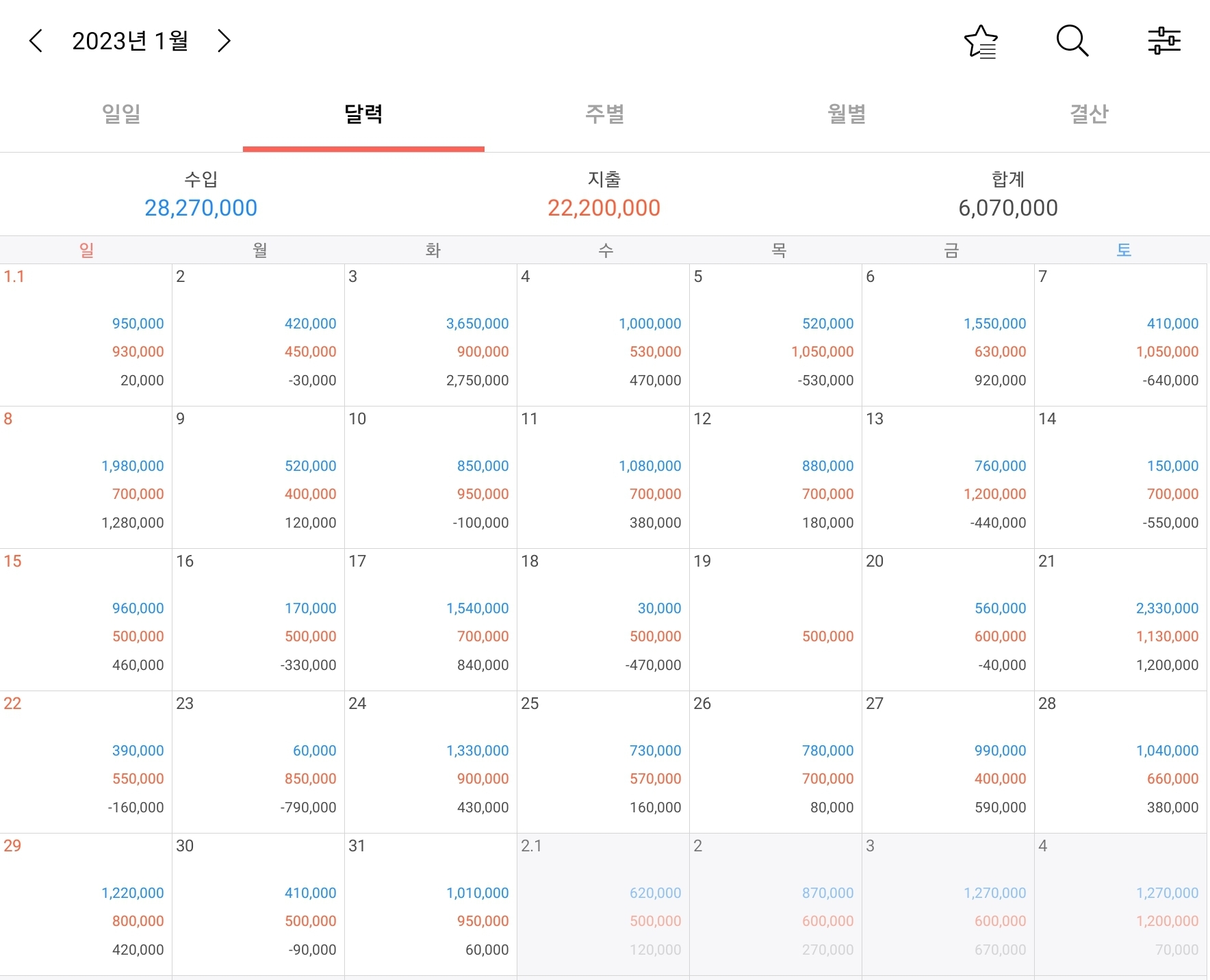The width and height of the screenshot is (1210, 980).
Task: Tap the balance total 6,070,000
Action: 1008,208
